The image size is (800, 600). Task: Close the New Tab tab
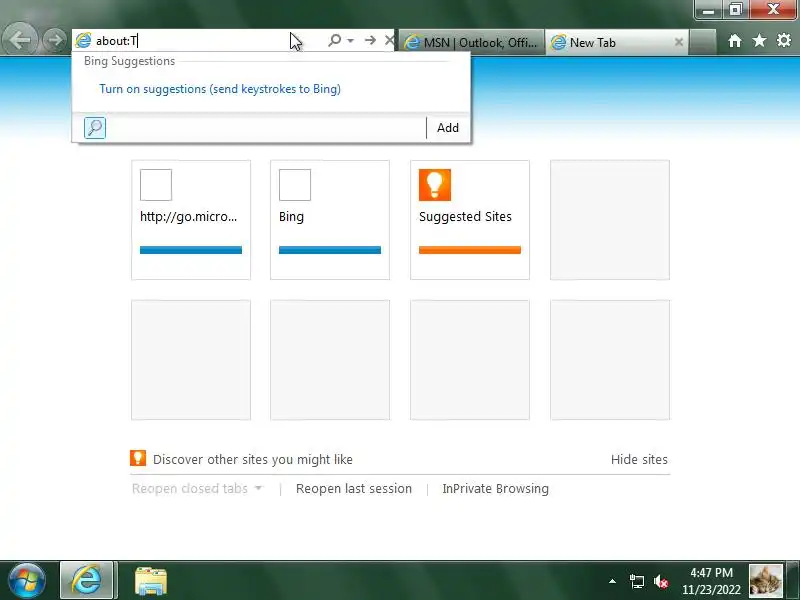tap(679, 42)
